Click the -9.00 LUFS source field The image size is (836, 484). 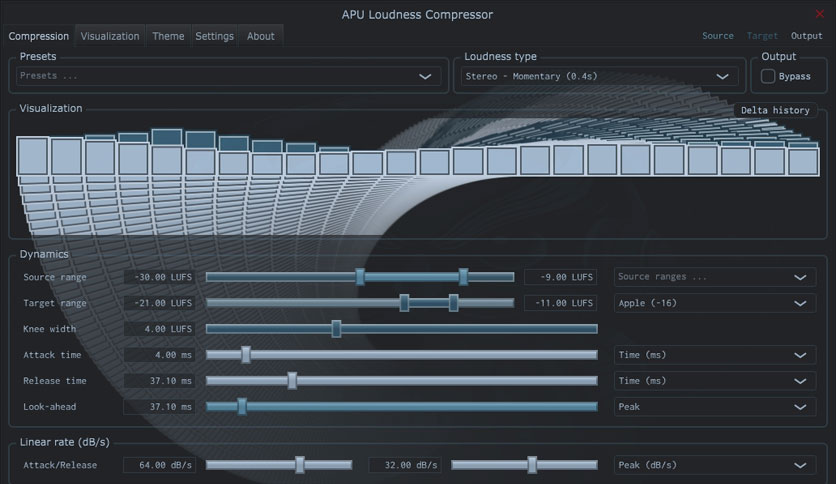560,277
